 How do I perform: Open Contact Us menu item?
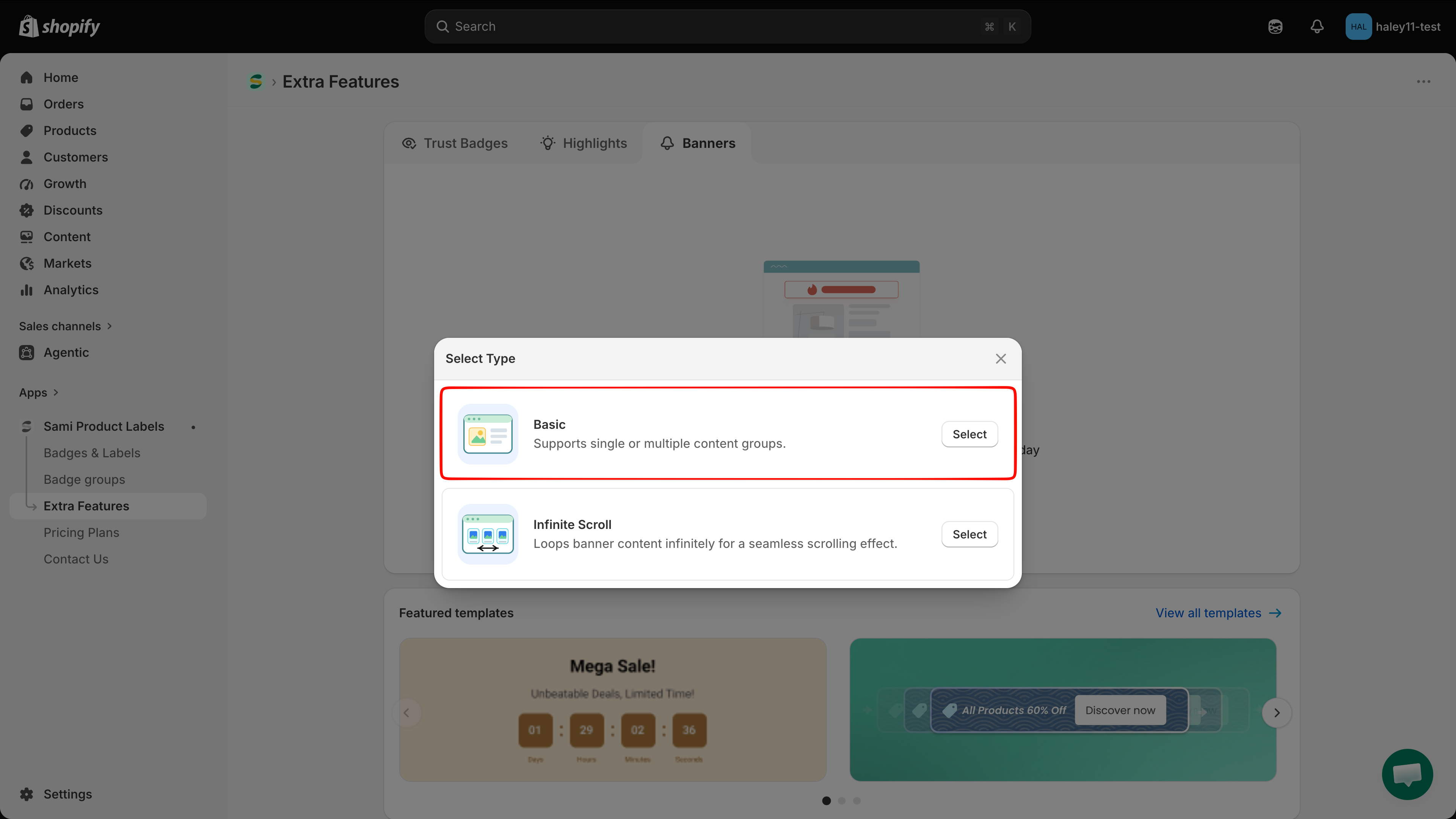76,560
